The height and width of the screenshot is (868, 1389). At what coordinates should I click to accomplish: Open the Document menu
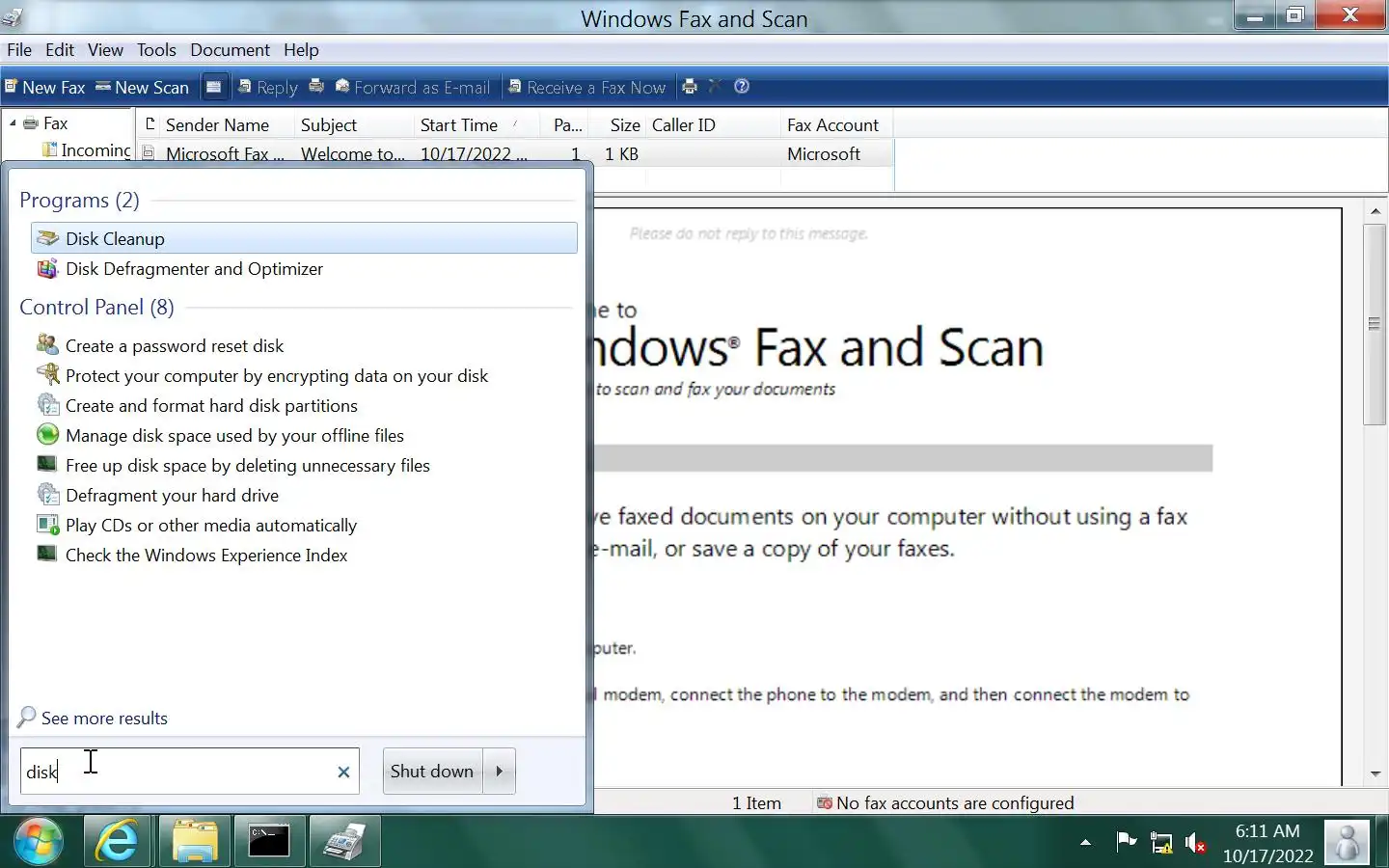(x=230, y=50)
